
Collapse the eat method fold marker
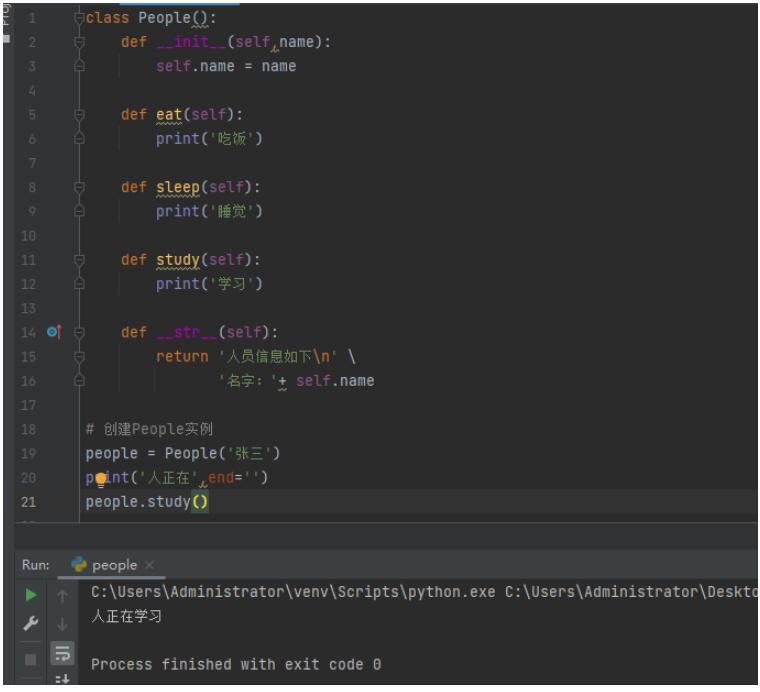pos(81,115)
